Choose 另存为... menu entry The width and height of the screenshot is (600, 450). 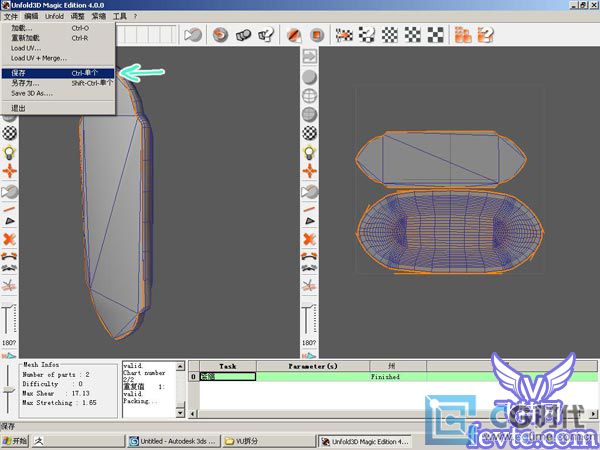pyautogui.click(x=58, y=83)
